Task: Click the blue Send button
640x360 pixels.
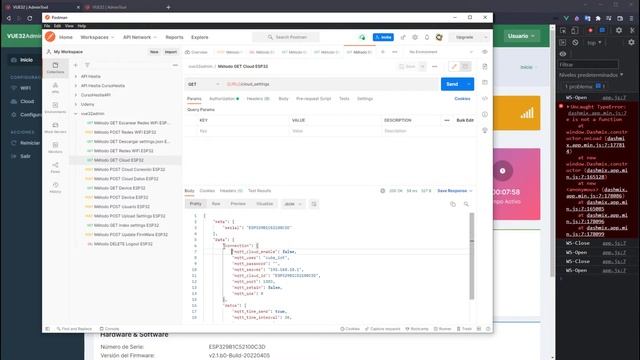Action: [452, 84]
